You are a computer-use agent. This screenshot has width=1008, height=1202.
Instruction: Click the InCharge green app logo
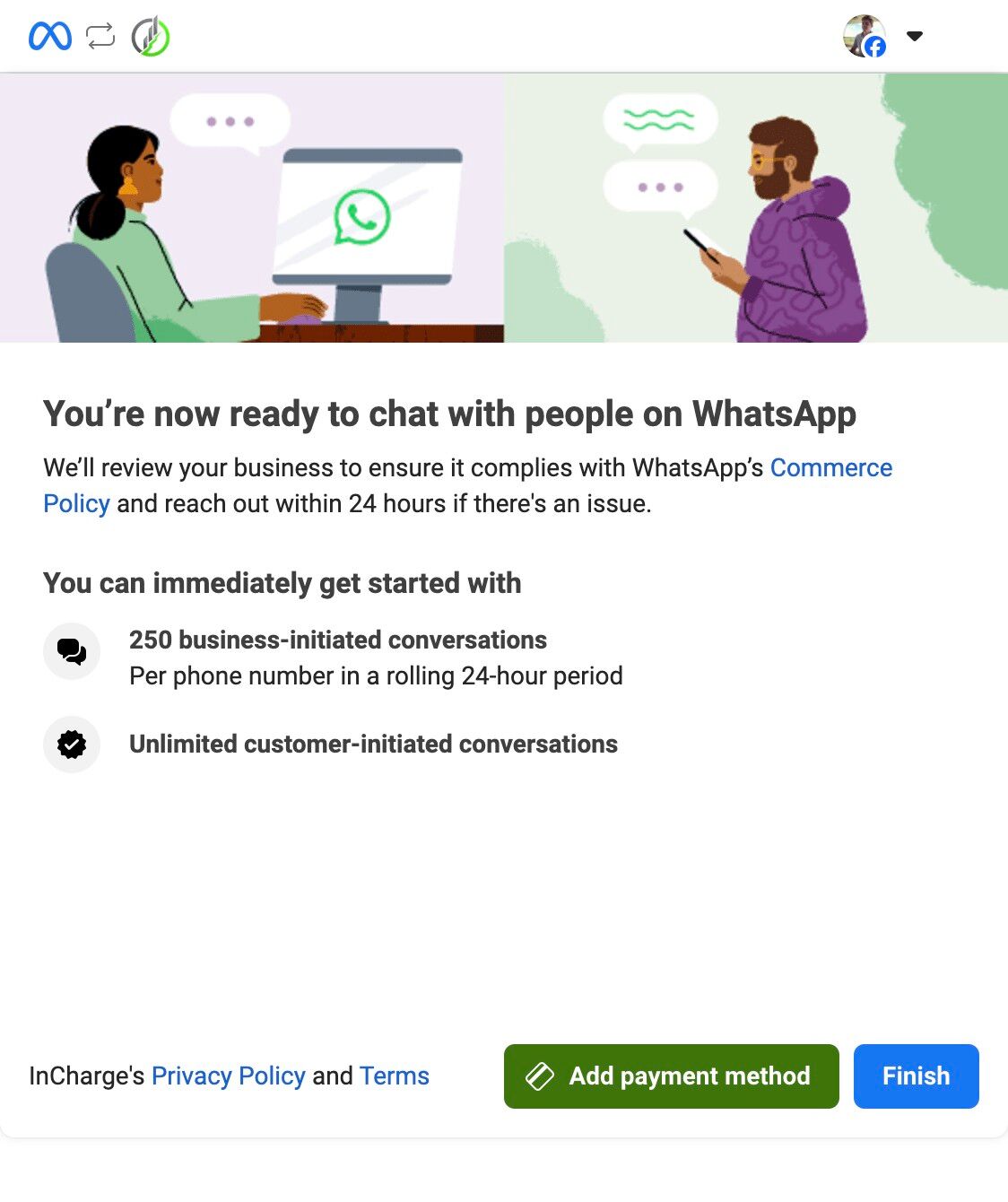[x=151, y=37]
